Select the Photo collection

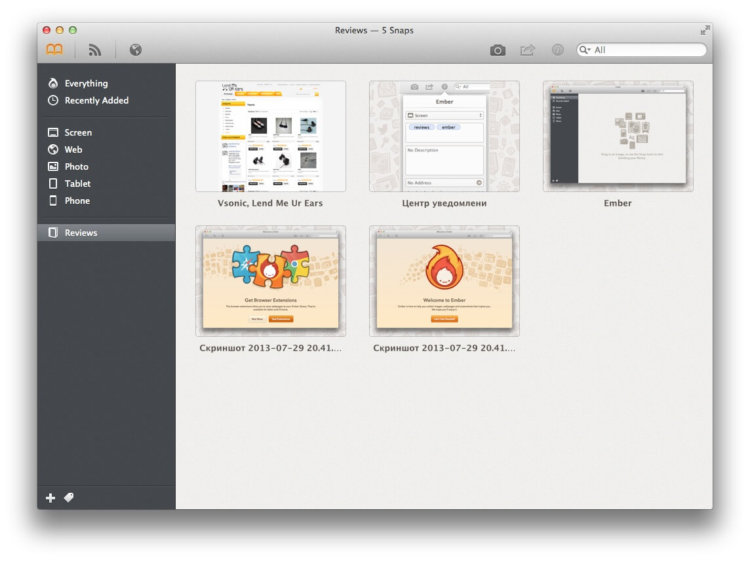(106, 166)
